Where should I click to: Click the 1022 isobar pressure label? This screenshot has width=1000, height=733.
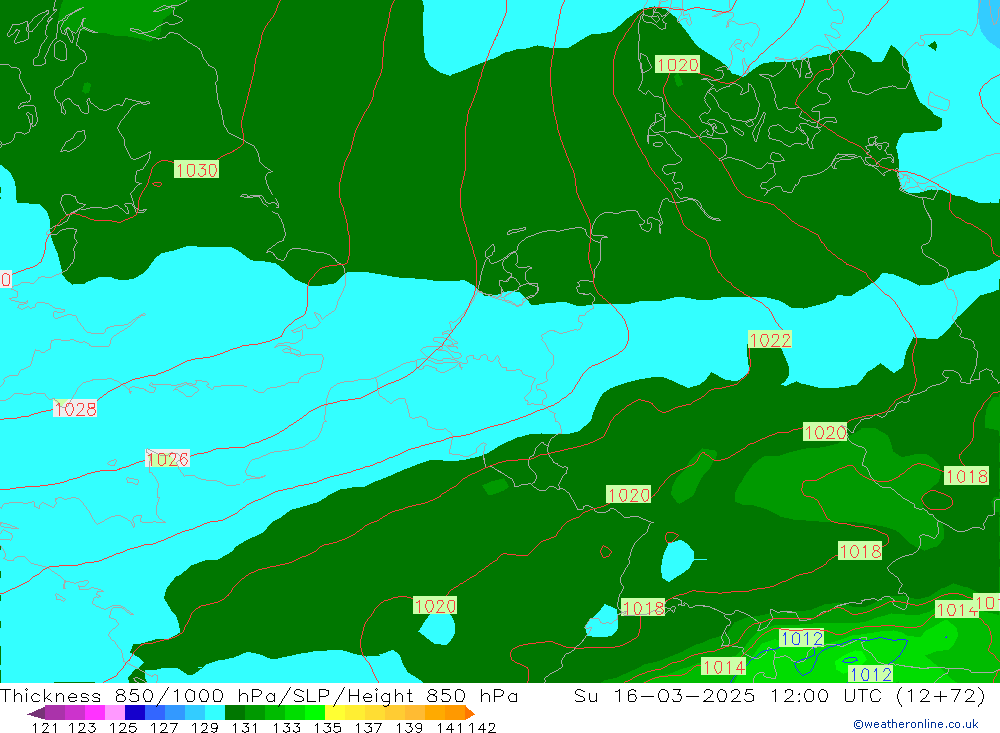coord(770,340)
